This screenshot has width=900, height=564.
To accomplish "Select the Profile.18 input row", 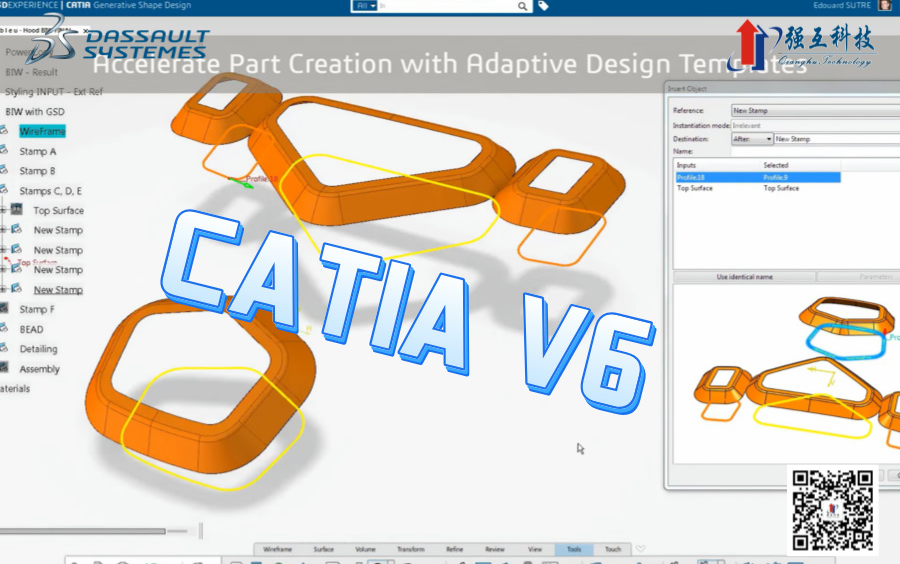I will pyautogui.click(x=758, y=177).
